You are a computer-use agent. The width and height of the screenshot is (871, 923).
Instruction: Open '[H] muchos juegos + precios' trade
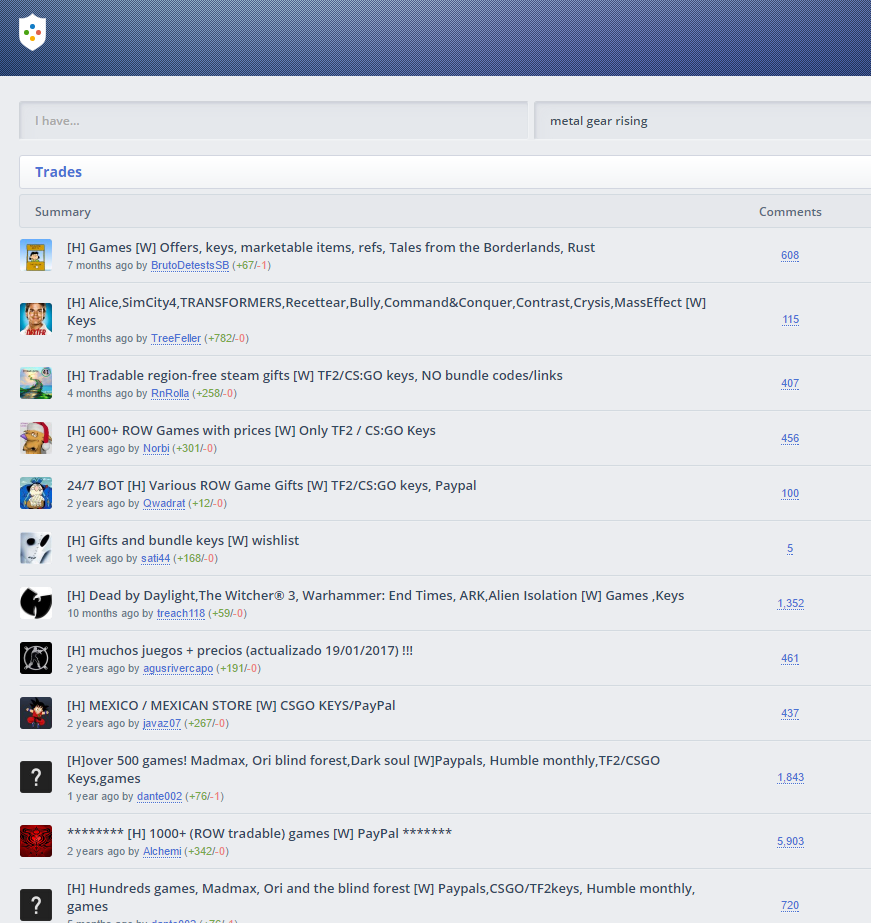coord(240,650)
